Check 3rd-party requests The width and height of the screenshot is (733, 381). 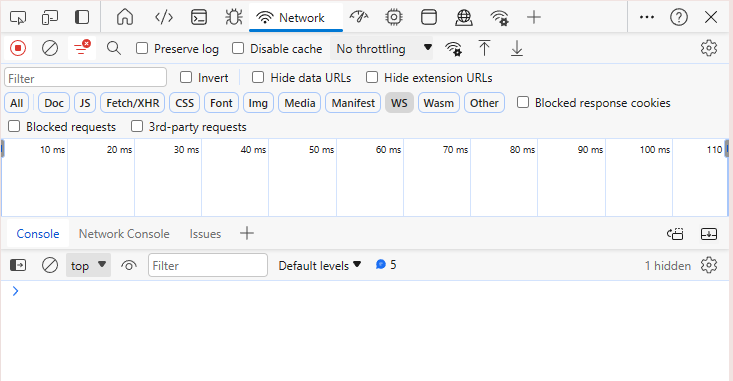coord(137,126)
